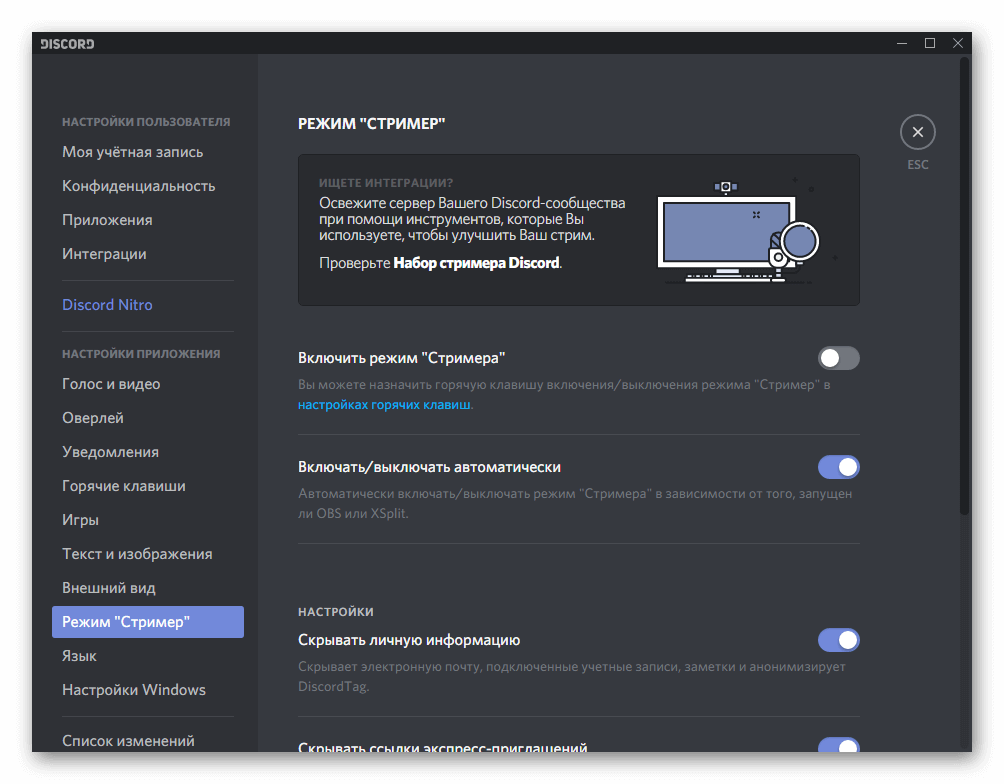Image resolution: width=1004 pixels, height=784 pixels.
Task: Open Моя учётная запись settings
Action: (132, 152)
